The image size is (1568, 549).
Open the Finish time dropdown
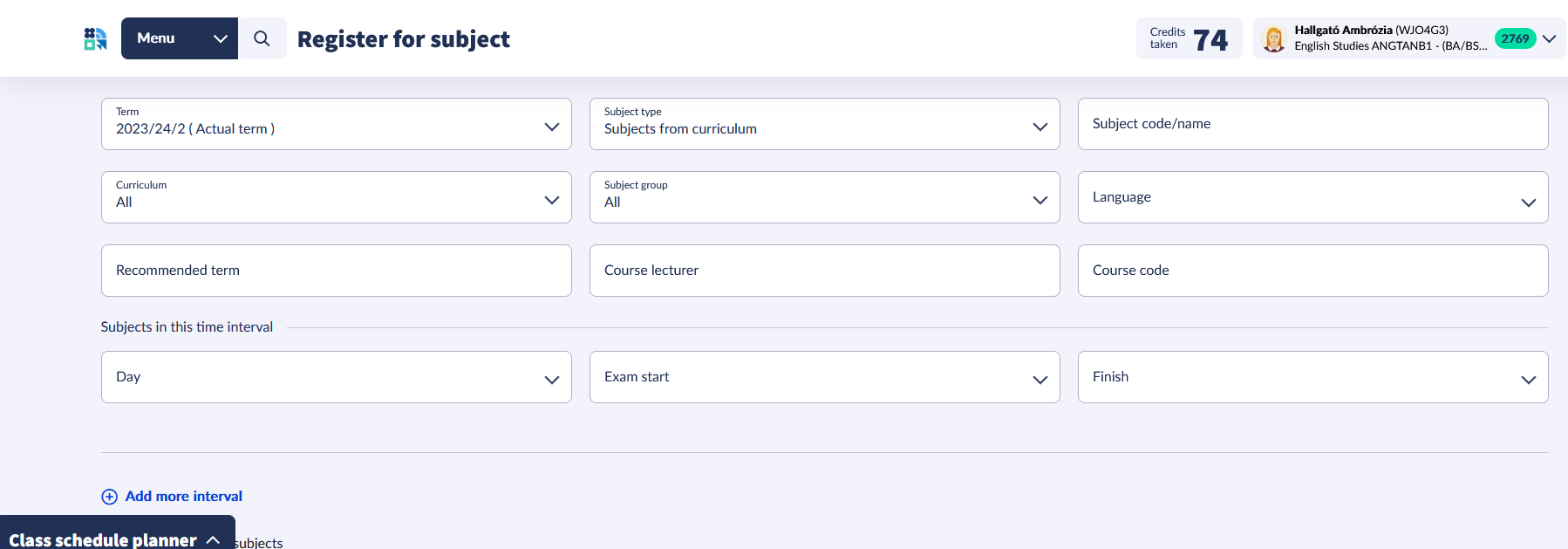pyautogui.click(x=1312, y=377)
